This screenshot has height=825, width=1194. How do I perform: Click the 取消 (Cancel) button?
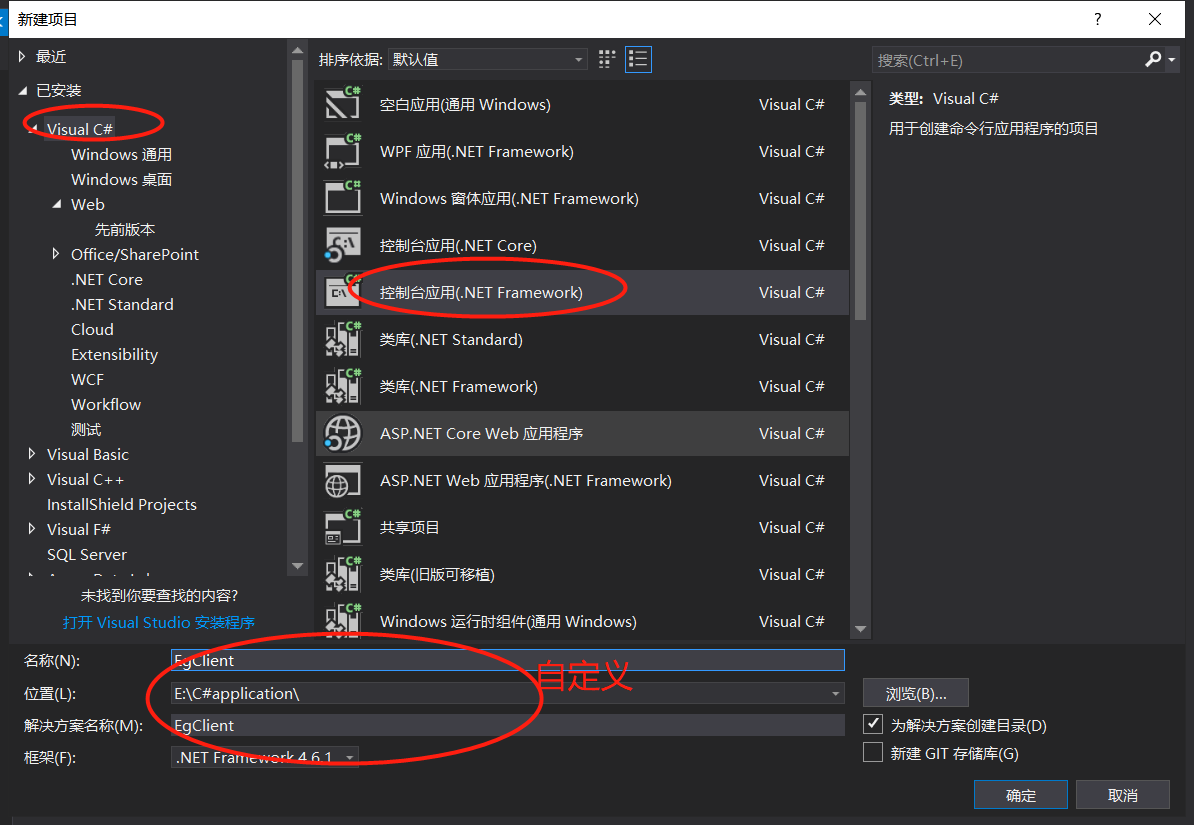point(1122,795)
